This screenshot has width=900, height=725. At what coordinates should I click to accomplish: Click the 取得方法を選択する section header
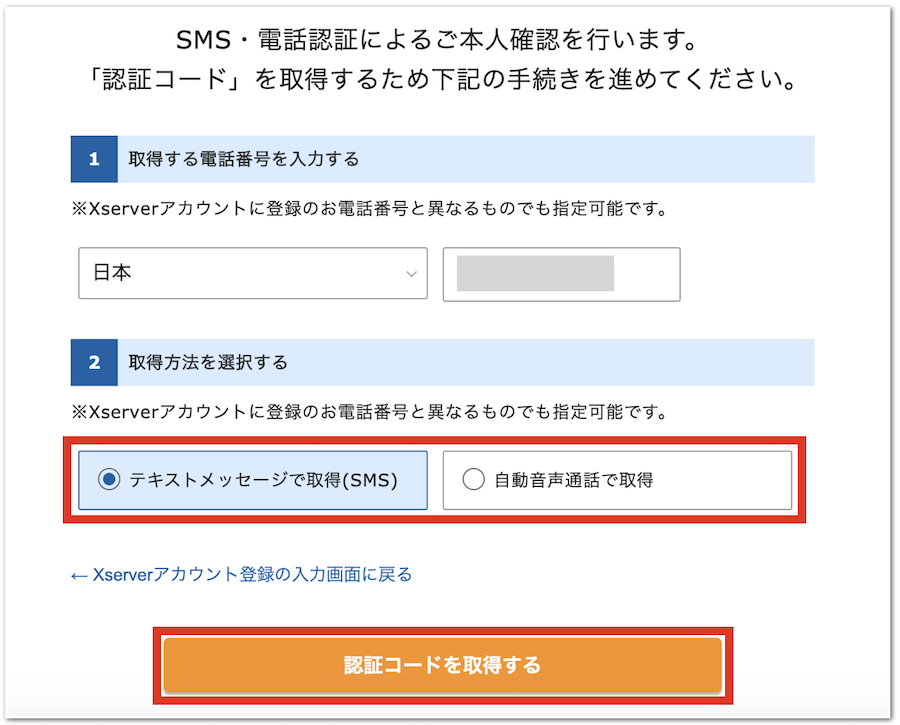point(208,362)
